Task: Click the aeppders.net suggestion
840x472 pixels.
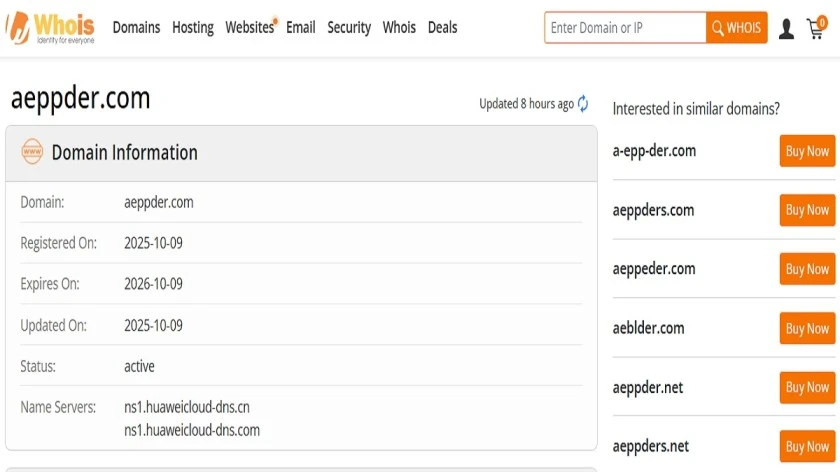Action: click(x=650, y=446)
